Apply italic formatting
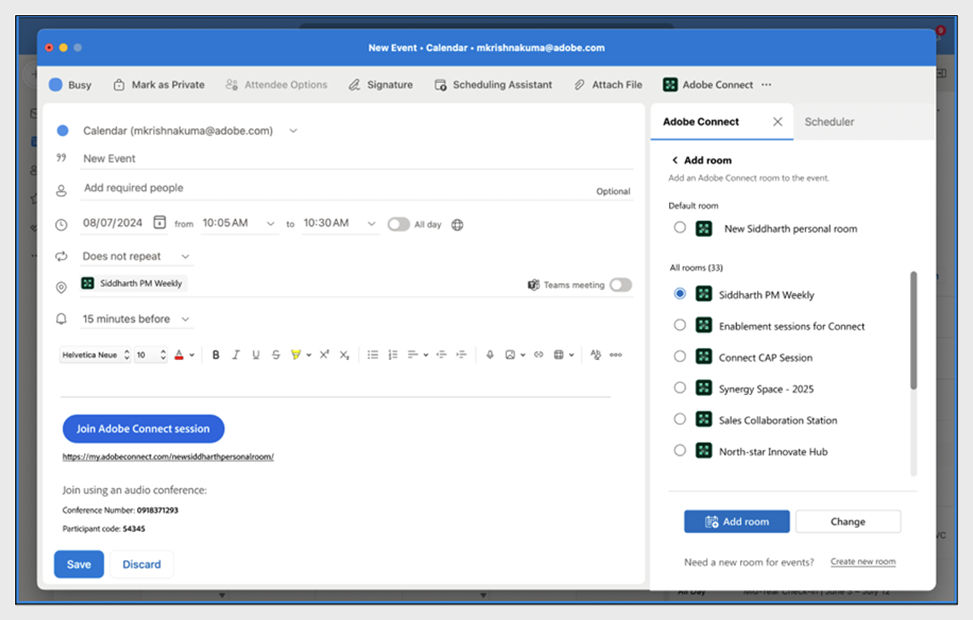This screenshot has width=973, height=620. tap(236, 355)
